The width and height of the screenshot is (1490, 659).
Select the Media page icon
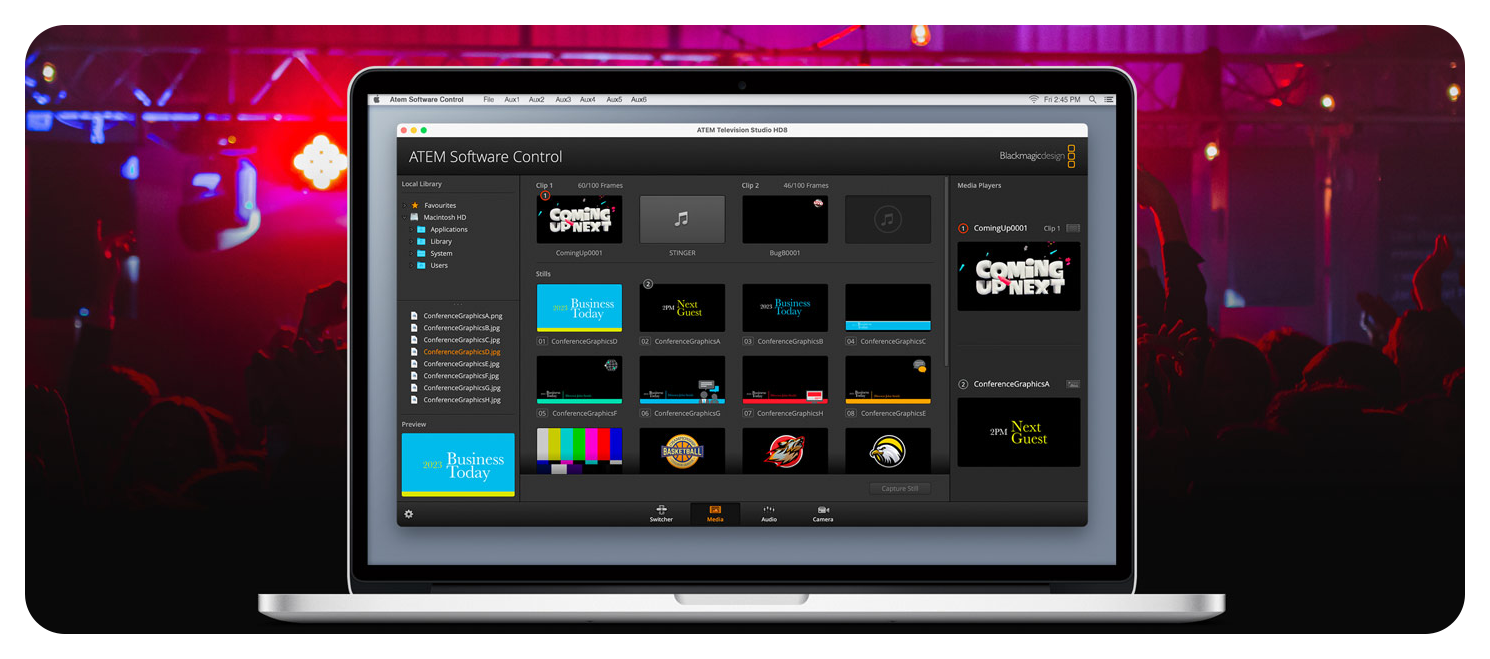tap(715, 514)
